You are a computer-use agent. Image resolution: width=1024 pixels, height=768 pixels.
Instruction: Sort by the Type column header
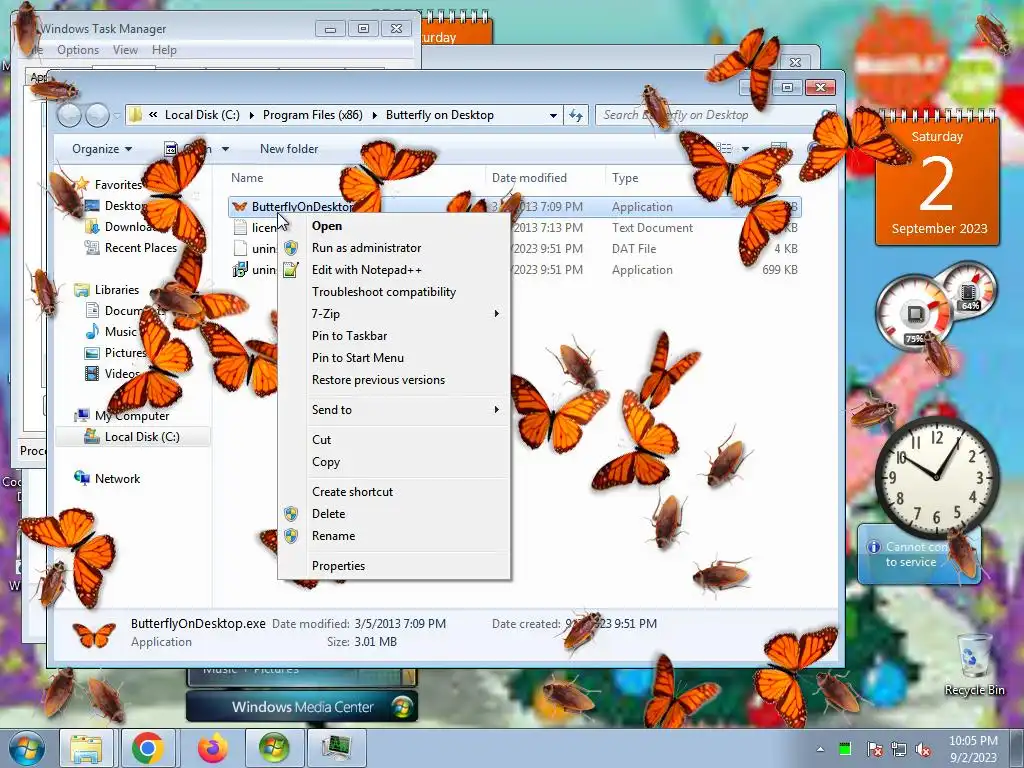tap(625, 178)
